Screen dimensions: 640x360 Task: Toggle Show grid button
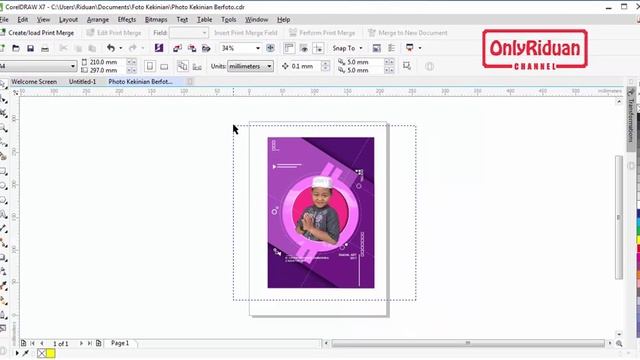(304, 48)
